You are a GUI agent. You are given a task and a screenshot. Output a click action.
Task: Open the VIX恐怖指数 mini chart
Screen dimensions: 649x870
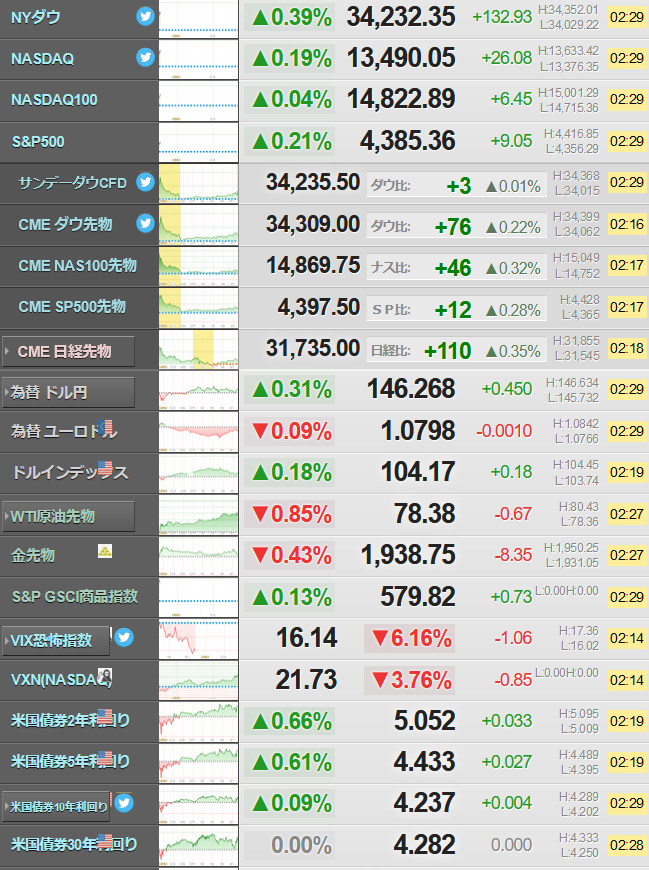199,639
